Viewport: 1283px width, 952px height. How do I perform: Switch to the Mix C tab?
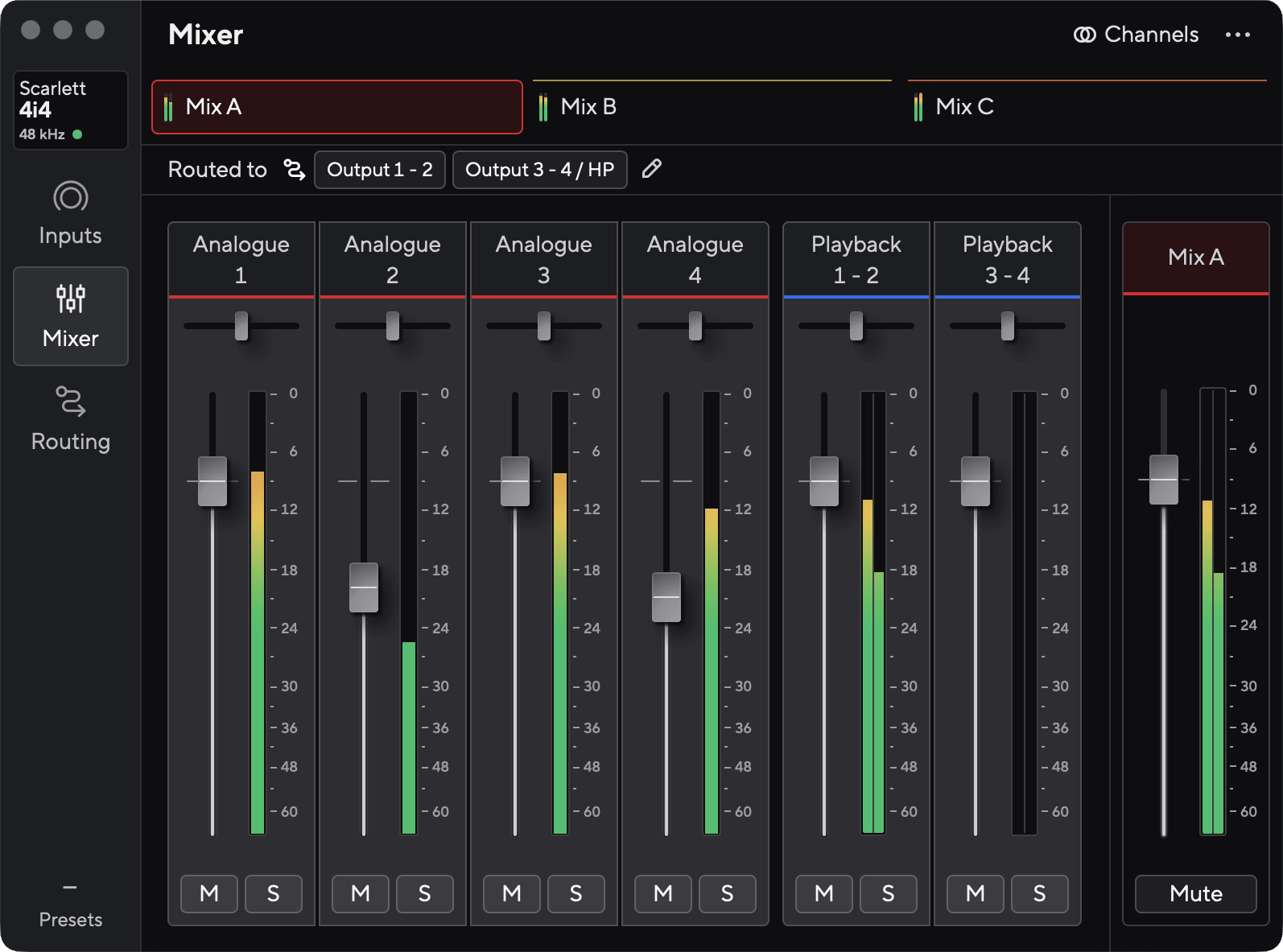(x=1087, y=107)
